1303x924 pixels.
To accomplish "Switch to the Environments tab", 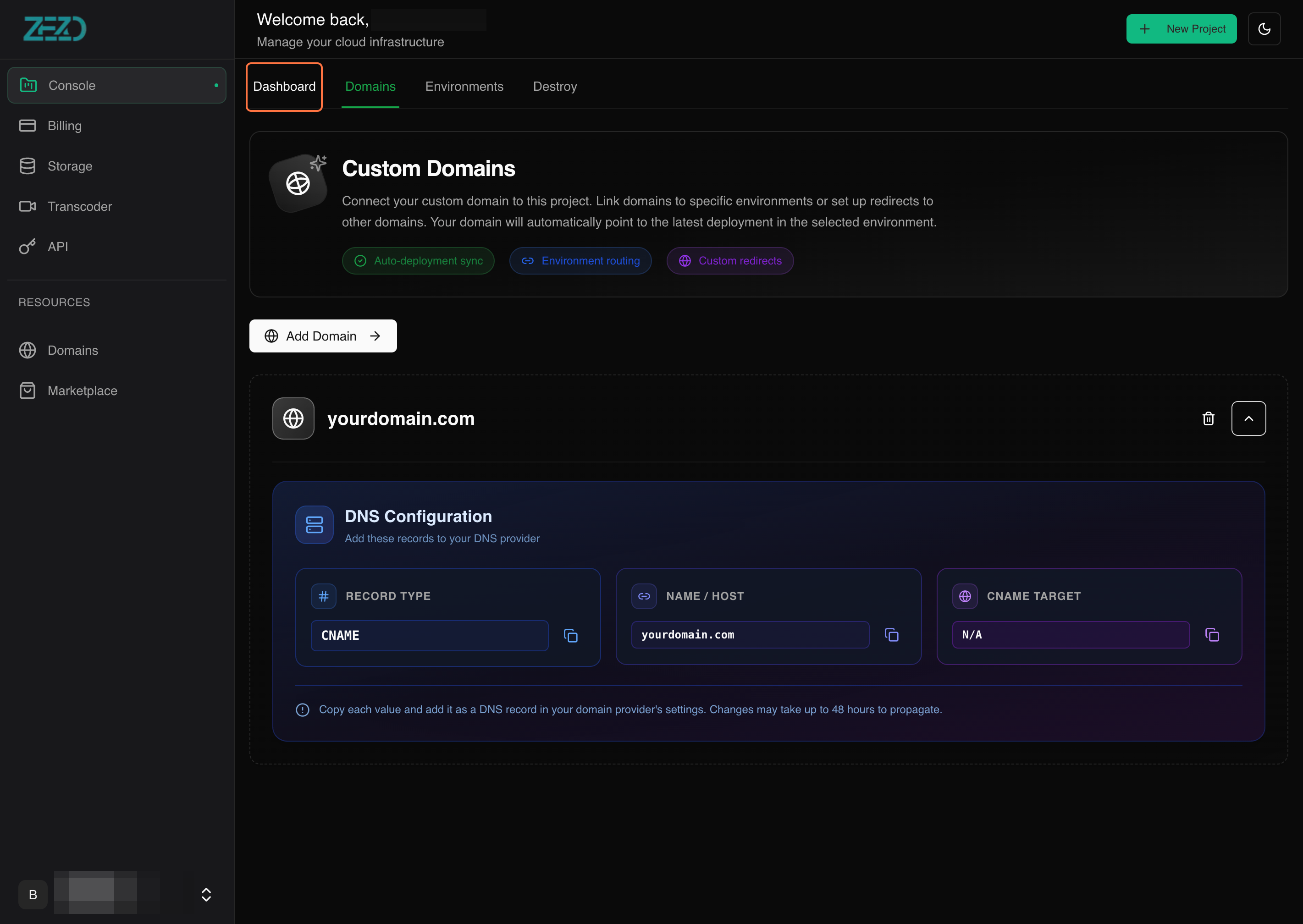I will pyautogui.click(x=464, y=87).
